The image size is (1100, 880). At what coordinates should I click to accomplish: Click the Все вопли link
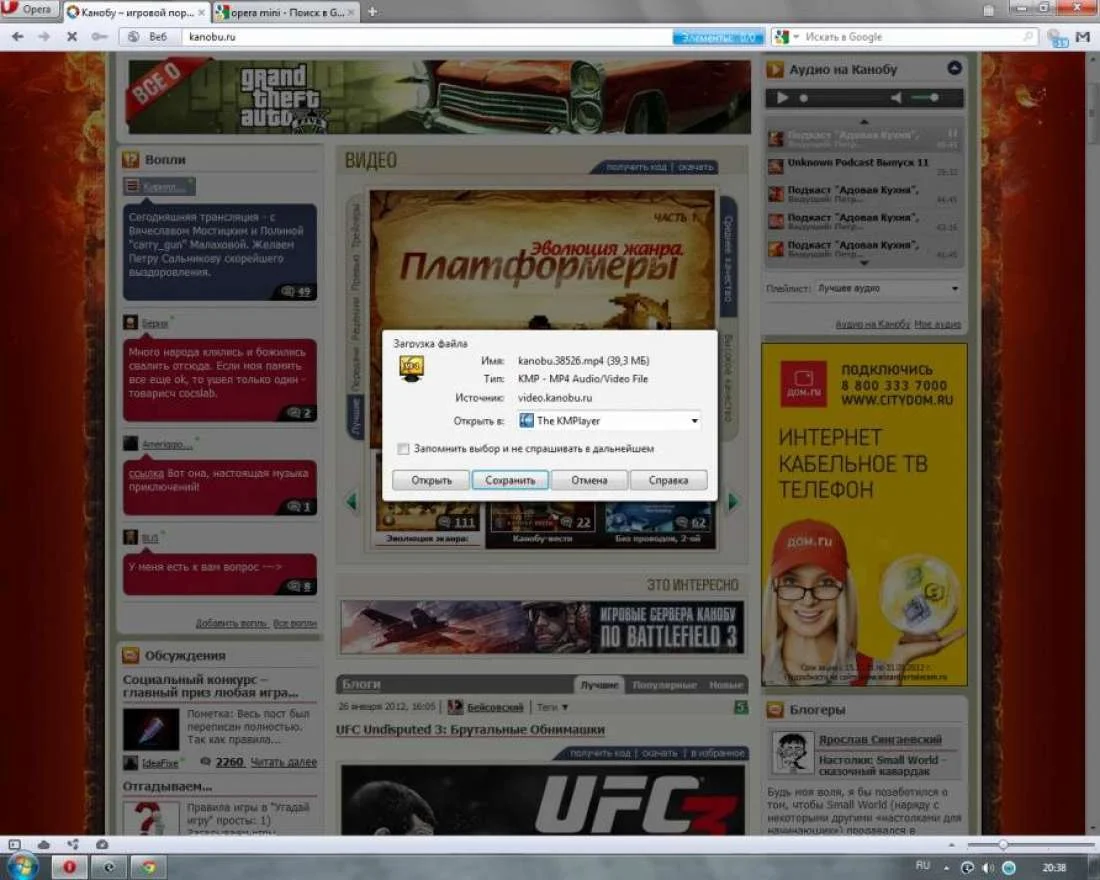click(295, 623)
